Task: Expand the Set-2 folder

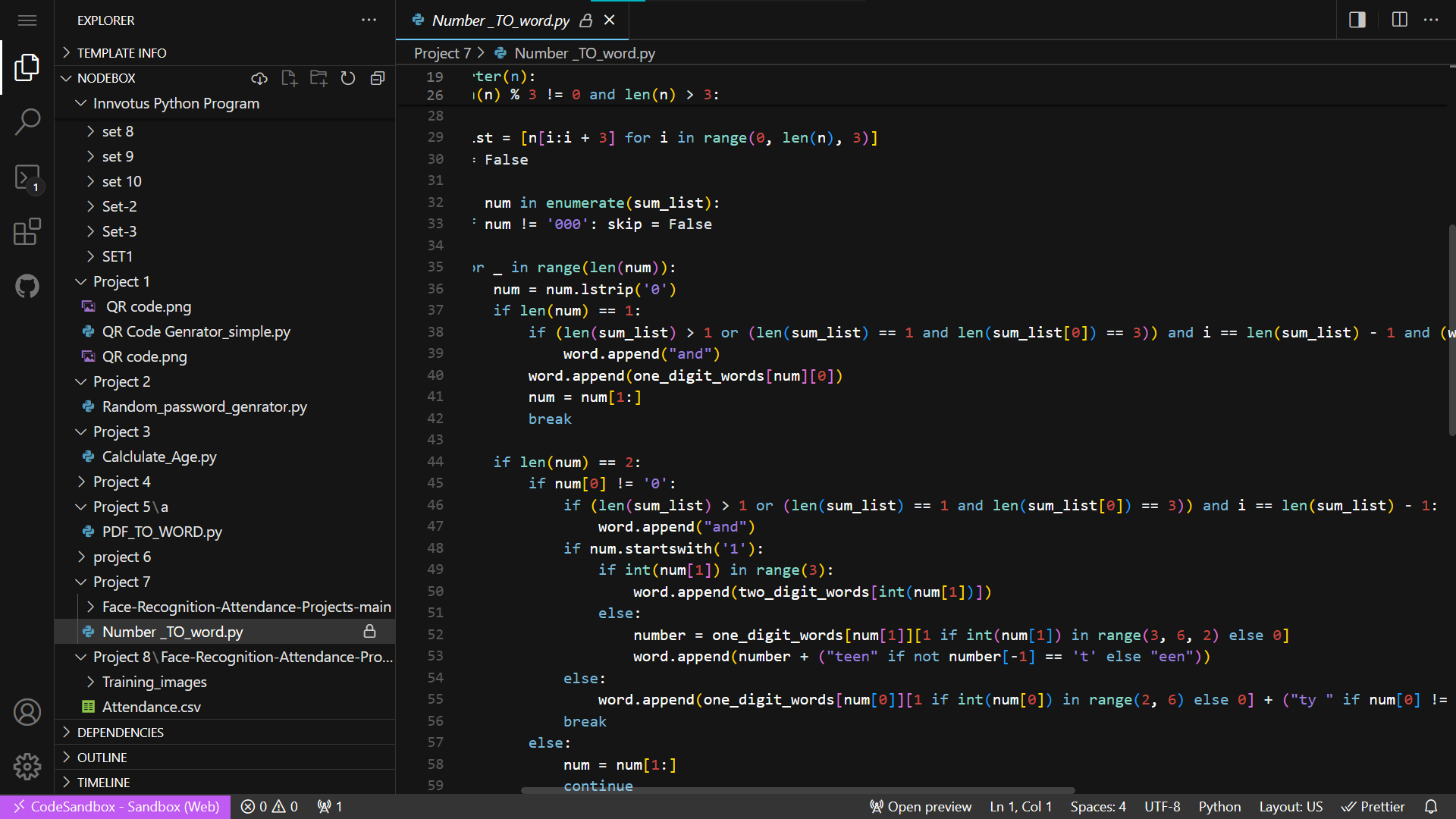Action: tap(225, 206)
